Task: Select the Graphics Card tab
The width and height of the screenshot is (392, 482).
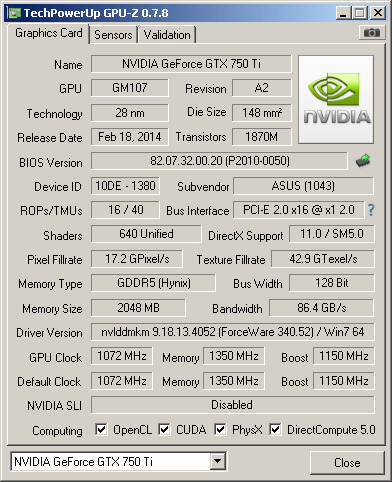Action: [x=49, y=33]
